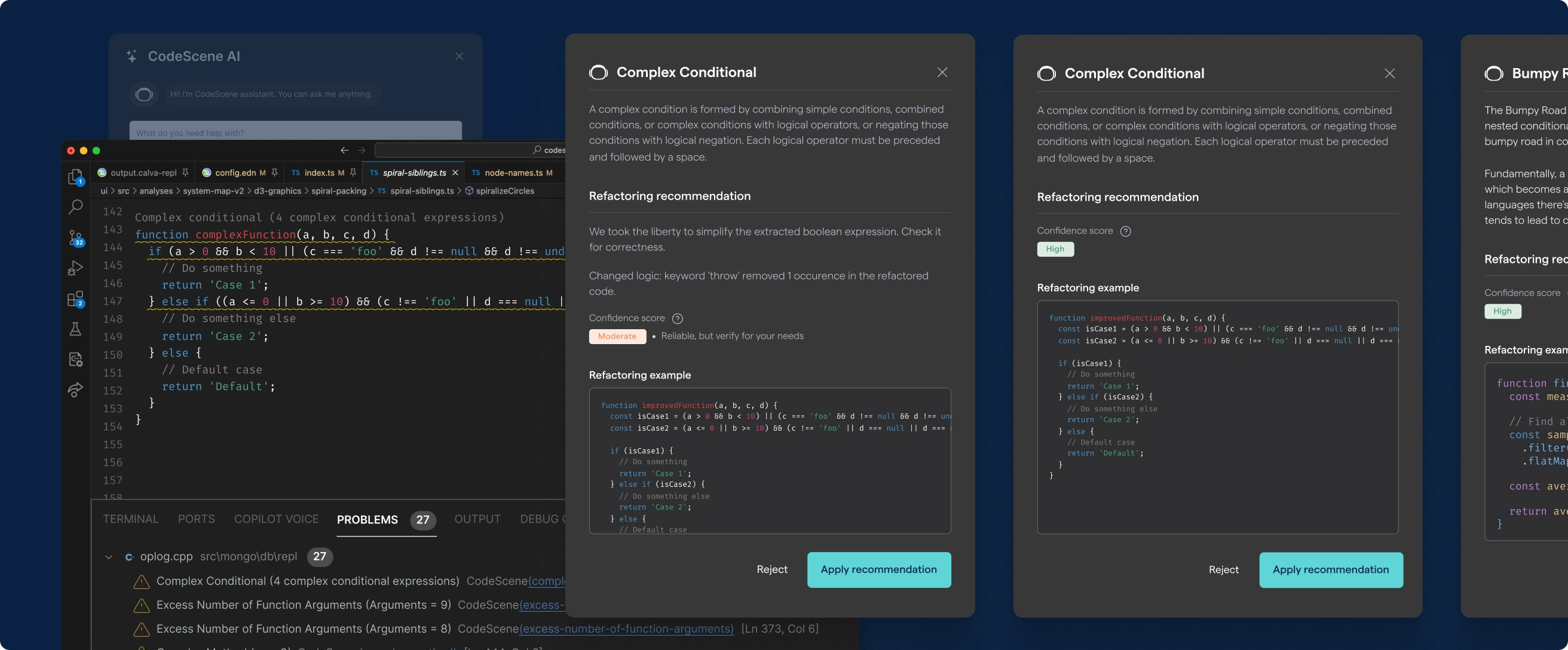Open the Extensions view in activity bar
The image size is (1568, 650).
[x=75, y=299]
